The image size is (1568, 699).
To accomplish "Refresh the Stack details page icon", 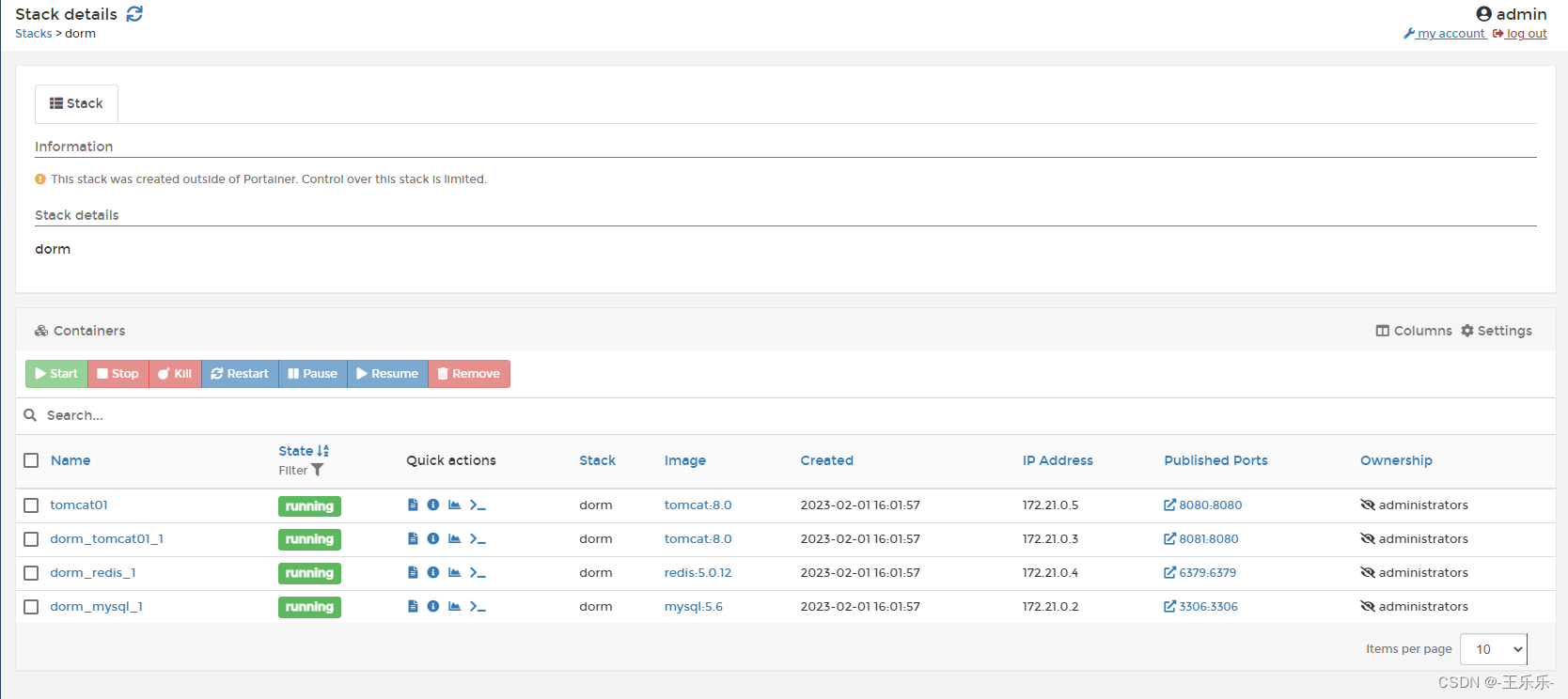I will tap(134, 14).
